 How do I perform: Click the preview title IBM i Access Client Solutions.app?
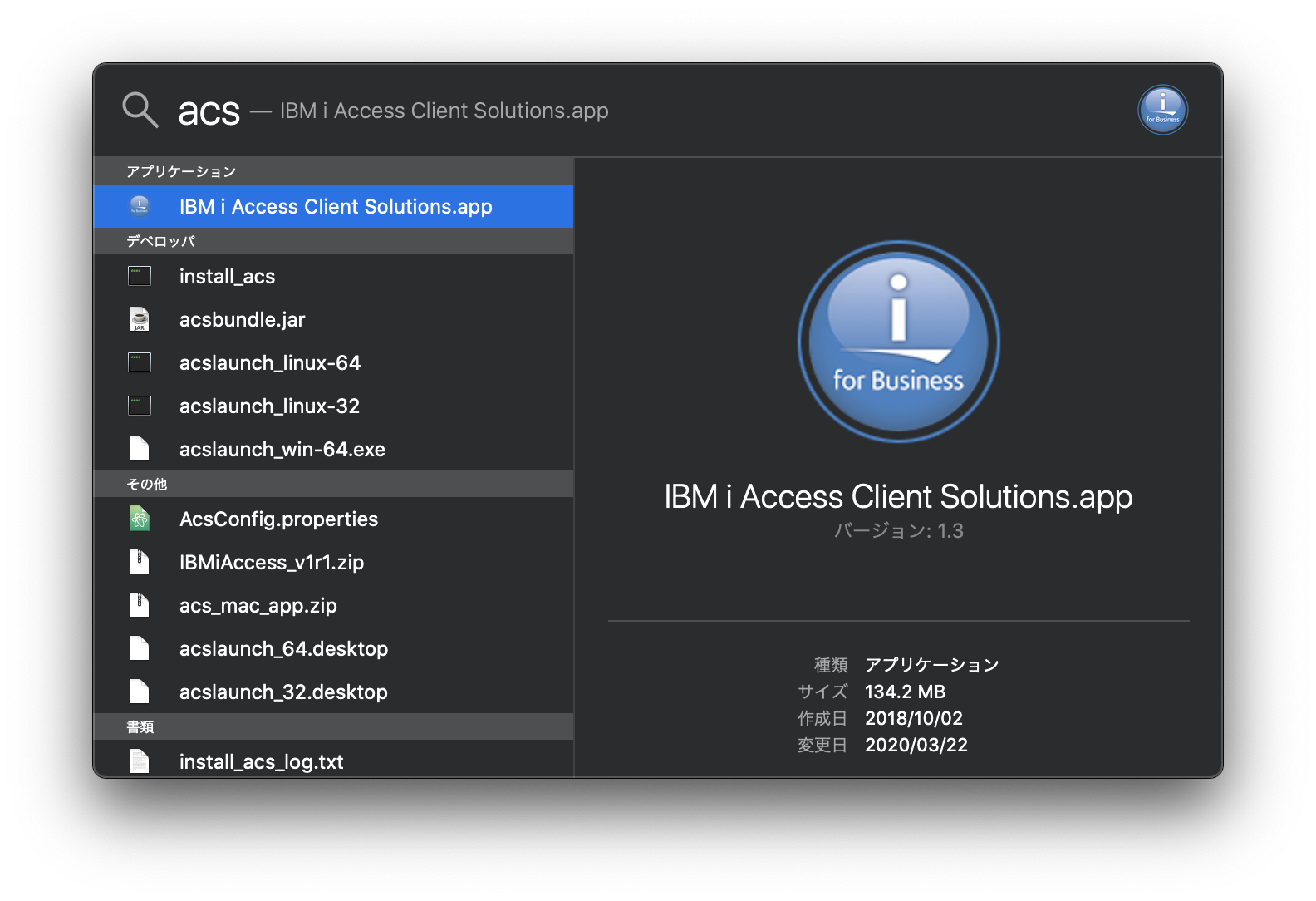(898, 497)
